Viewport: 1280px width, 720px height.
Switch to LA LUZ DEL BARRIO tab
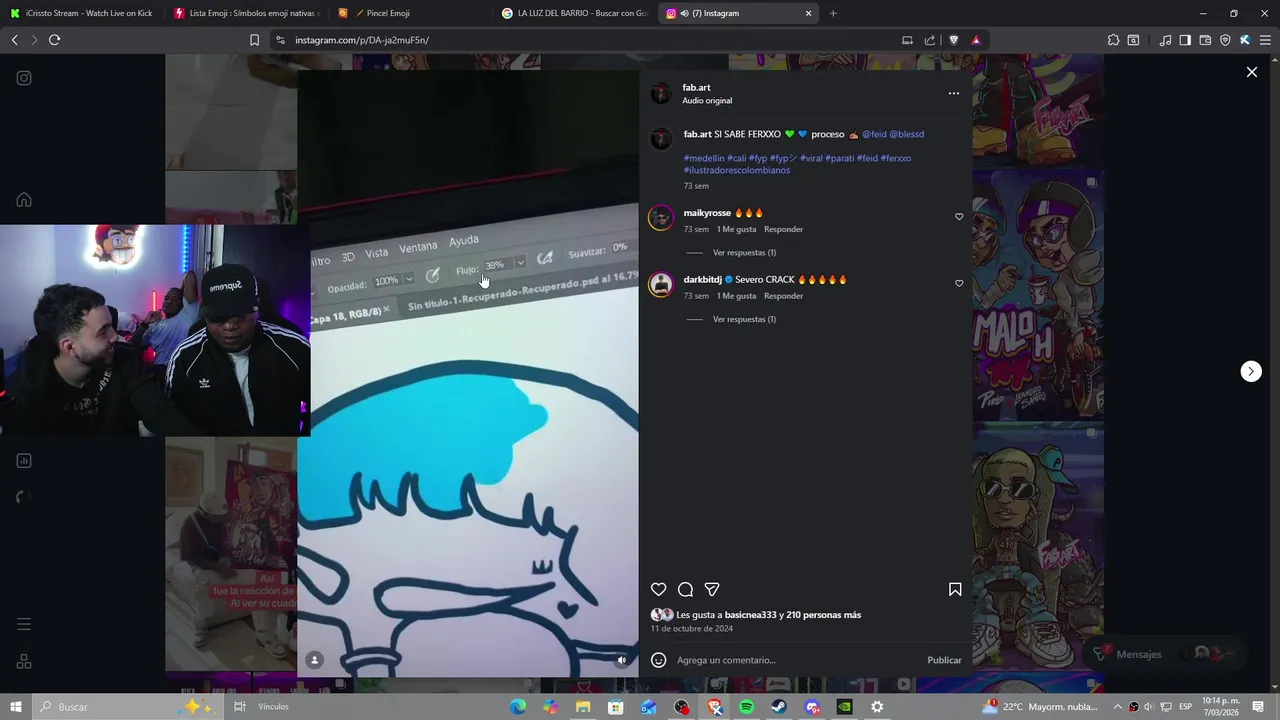(575, 13)
